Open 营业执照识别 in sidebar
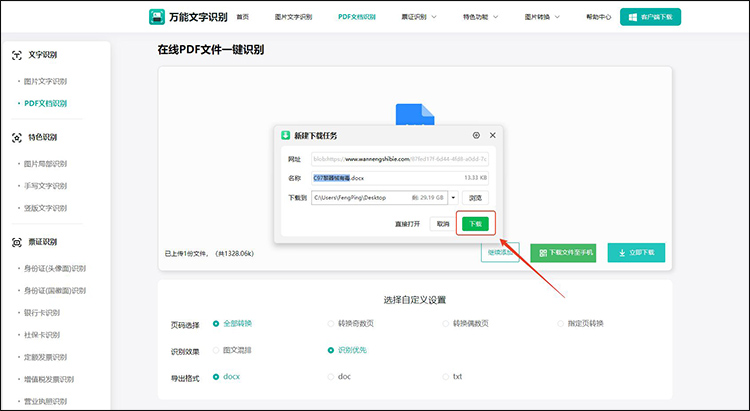The image size is (750, 411). [45, 401]
